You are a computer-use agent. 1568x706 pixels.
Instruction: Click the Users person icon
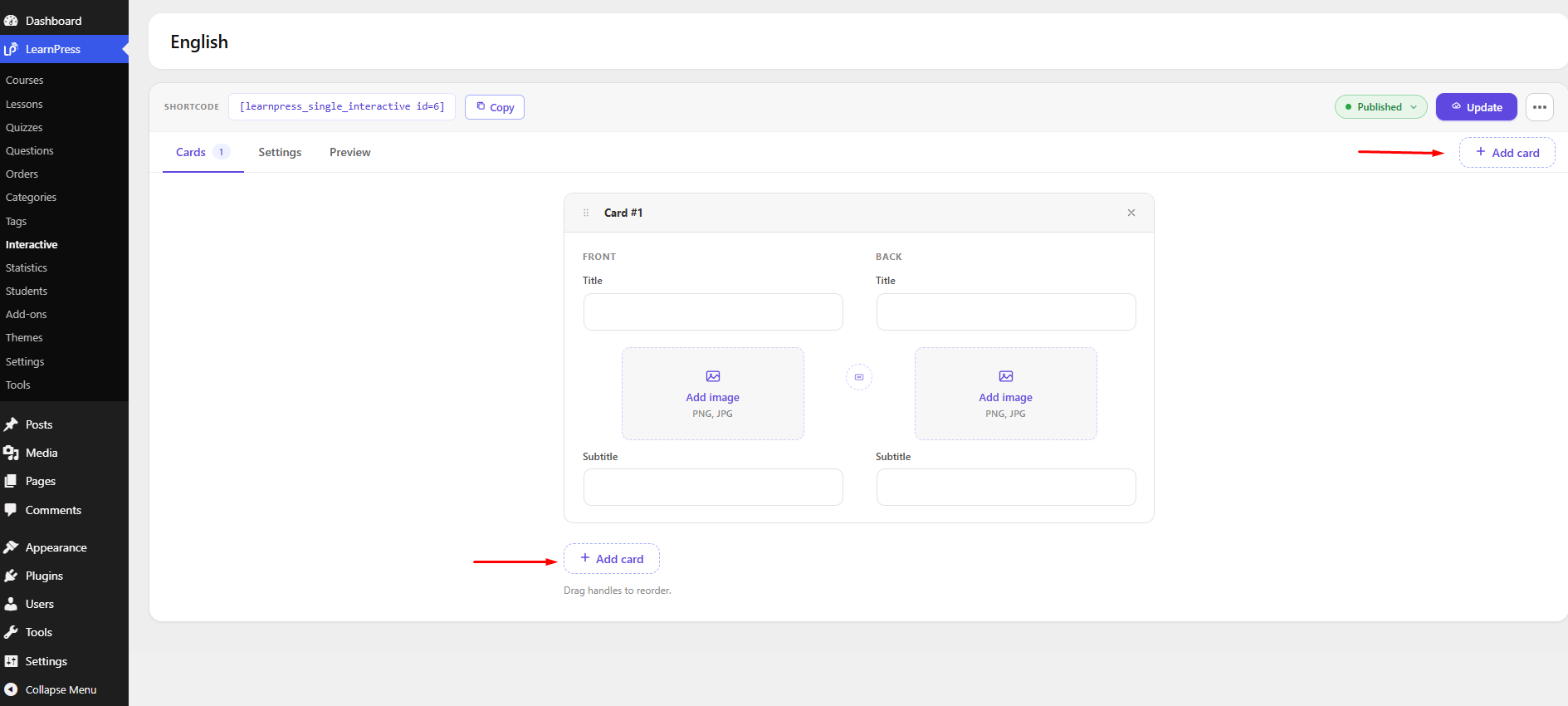[x=11, y=604]
